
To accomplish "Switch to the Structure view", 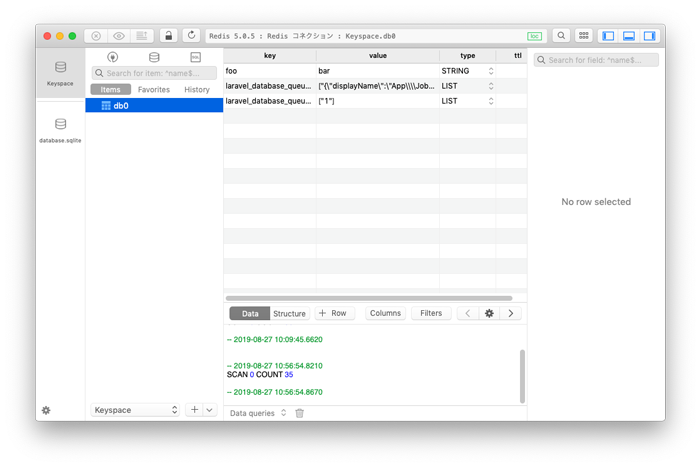I will pyautogui.click(x=289, y=313).
